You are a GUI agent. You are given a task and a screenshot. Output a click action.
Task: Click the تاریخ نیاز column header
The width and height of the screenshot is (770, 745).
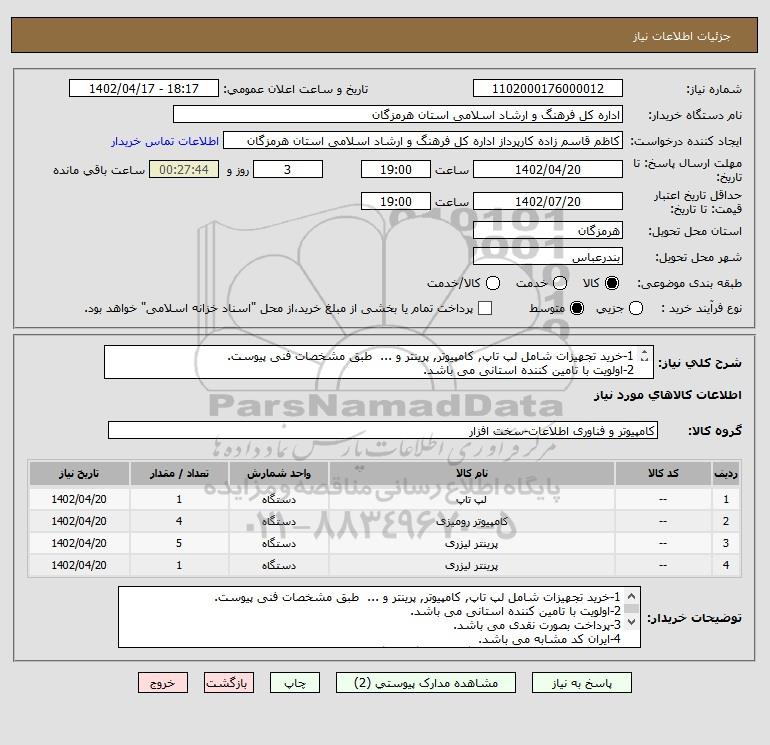coord(79,473)
